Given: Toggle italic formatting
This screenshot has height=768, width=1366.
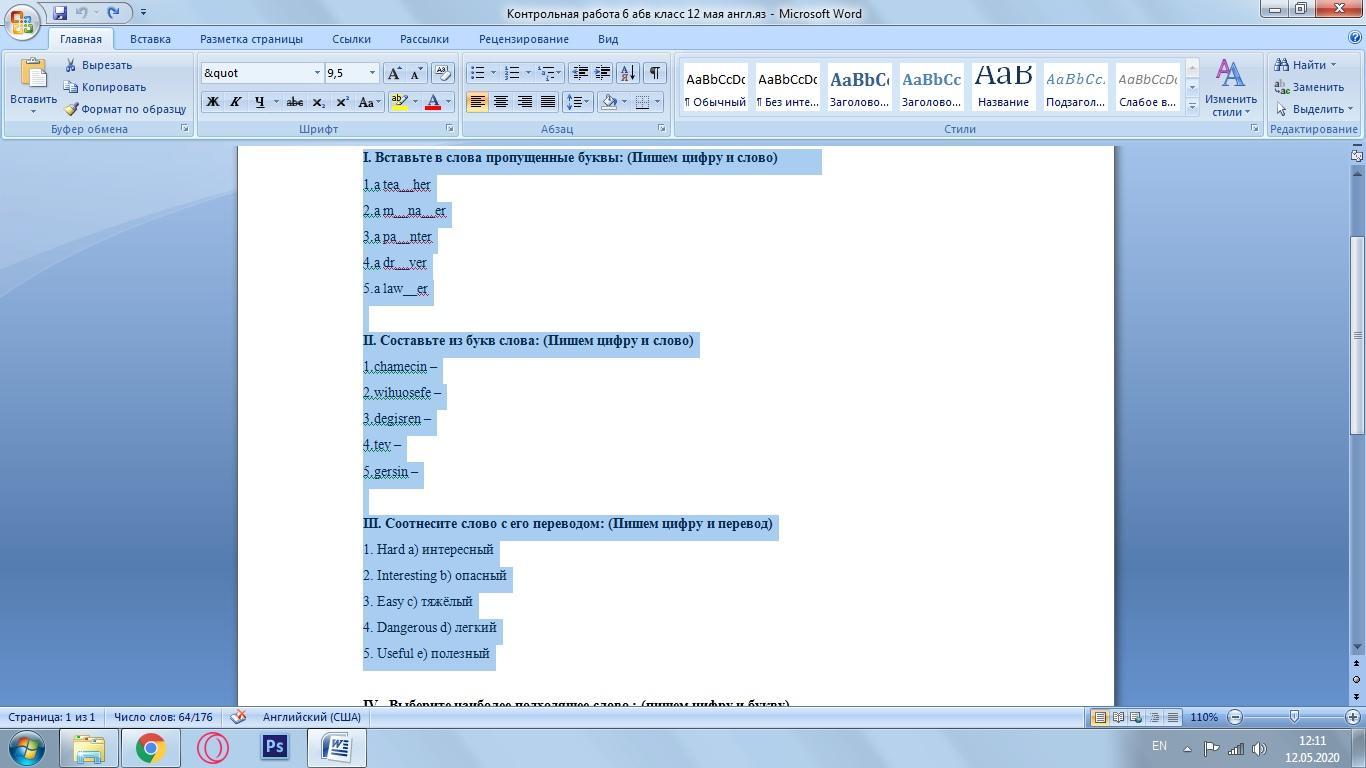Looking at the screenshot, I should (236, 102).
